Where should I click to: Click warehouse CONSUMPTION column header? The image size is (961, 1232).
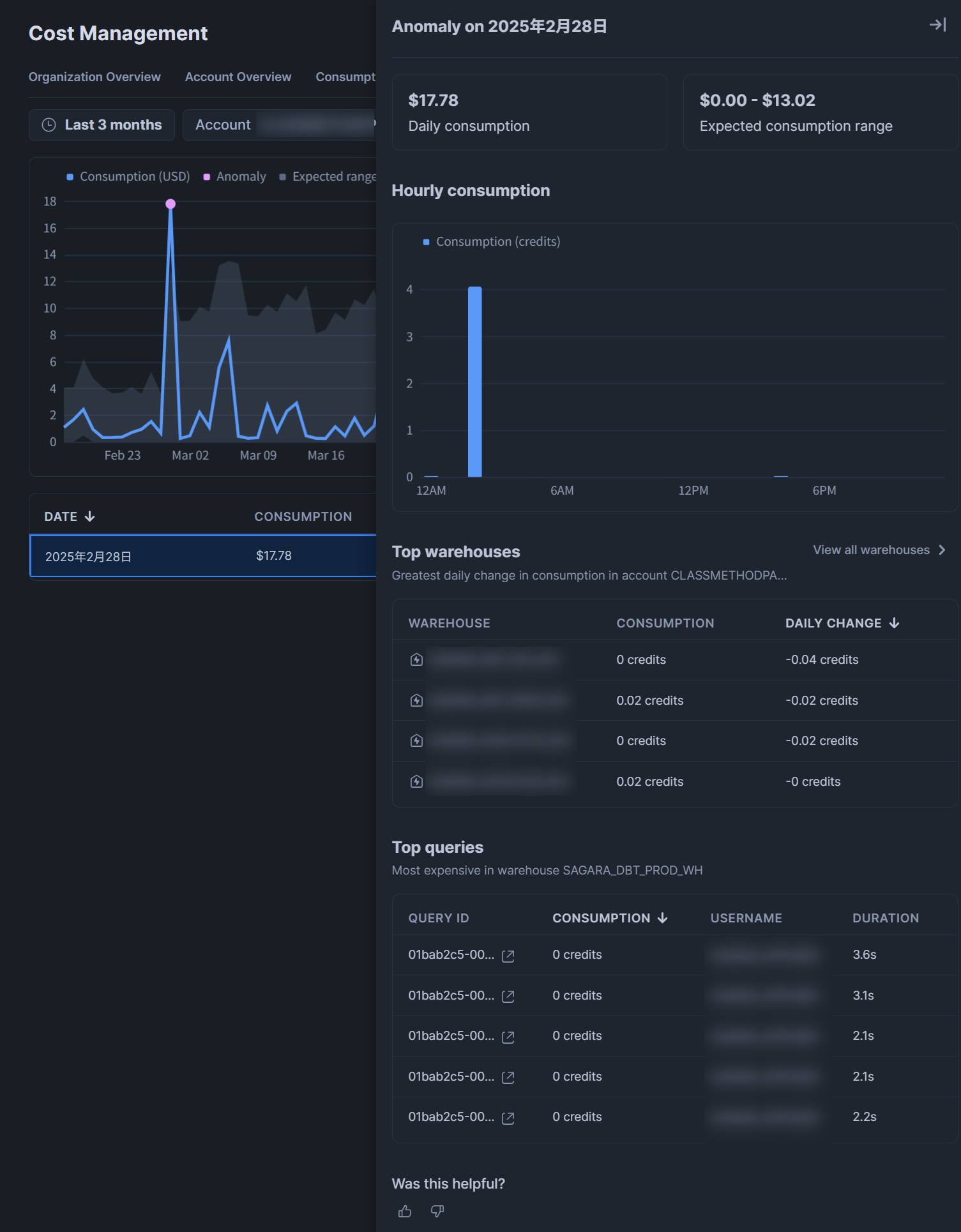pos(665,623)
